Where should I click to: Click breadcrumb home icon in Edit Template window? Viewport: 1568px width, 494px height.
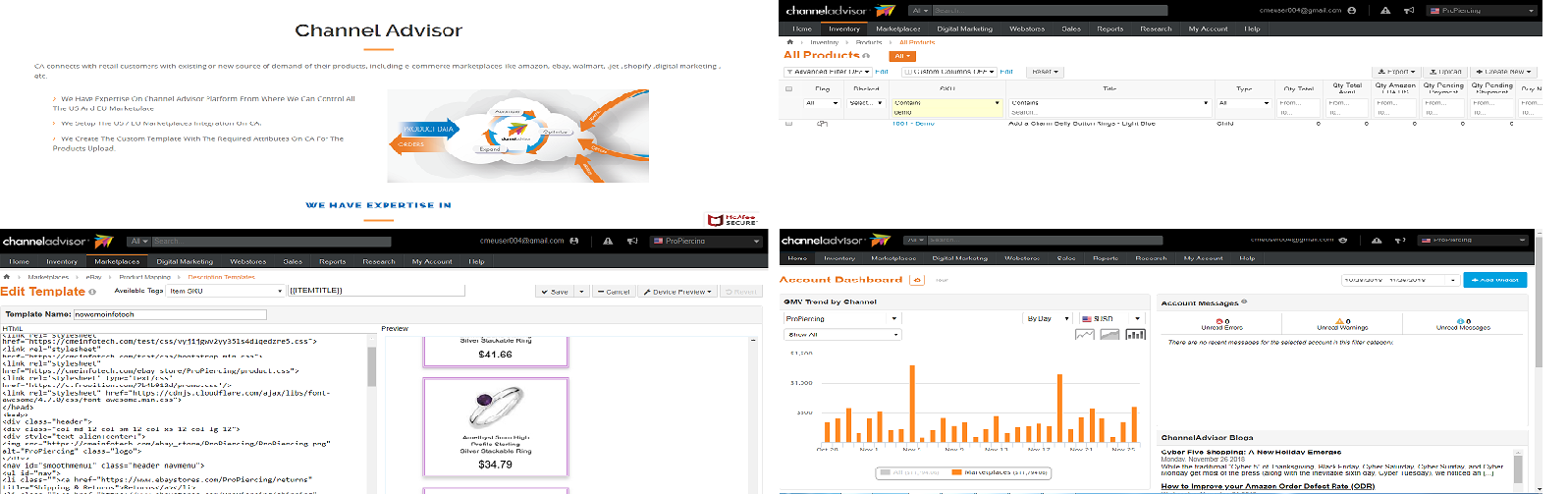[7, 277]
